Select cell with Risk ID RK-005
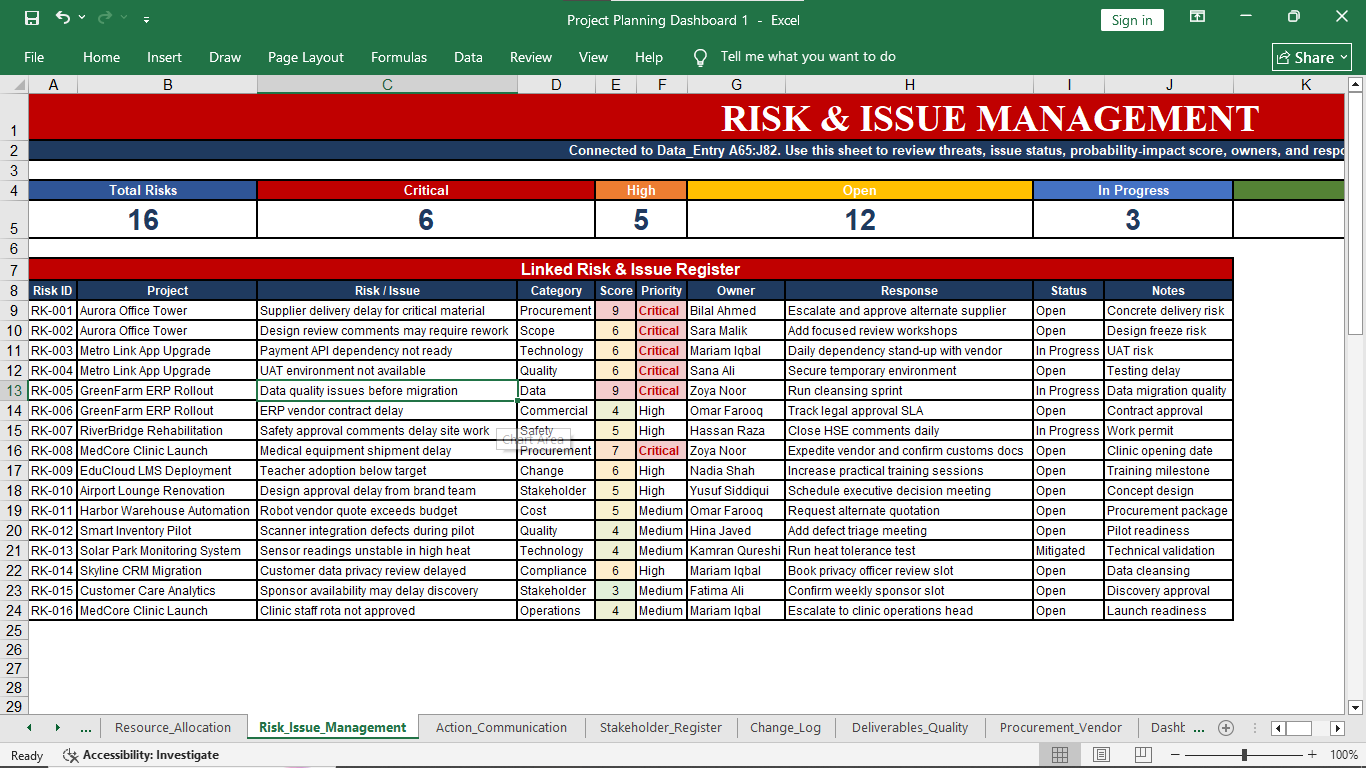 [53, 390]
